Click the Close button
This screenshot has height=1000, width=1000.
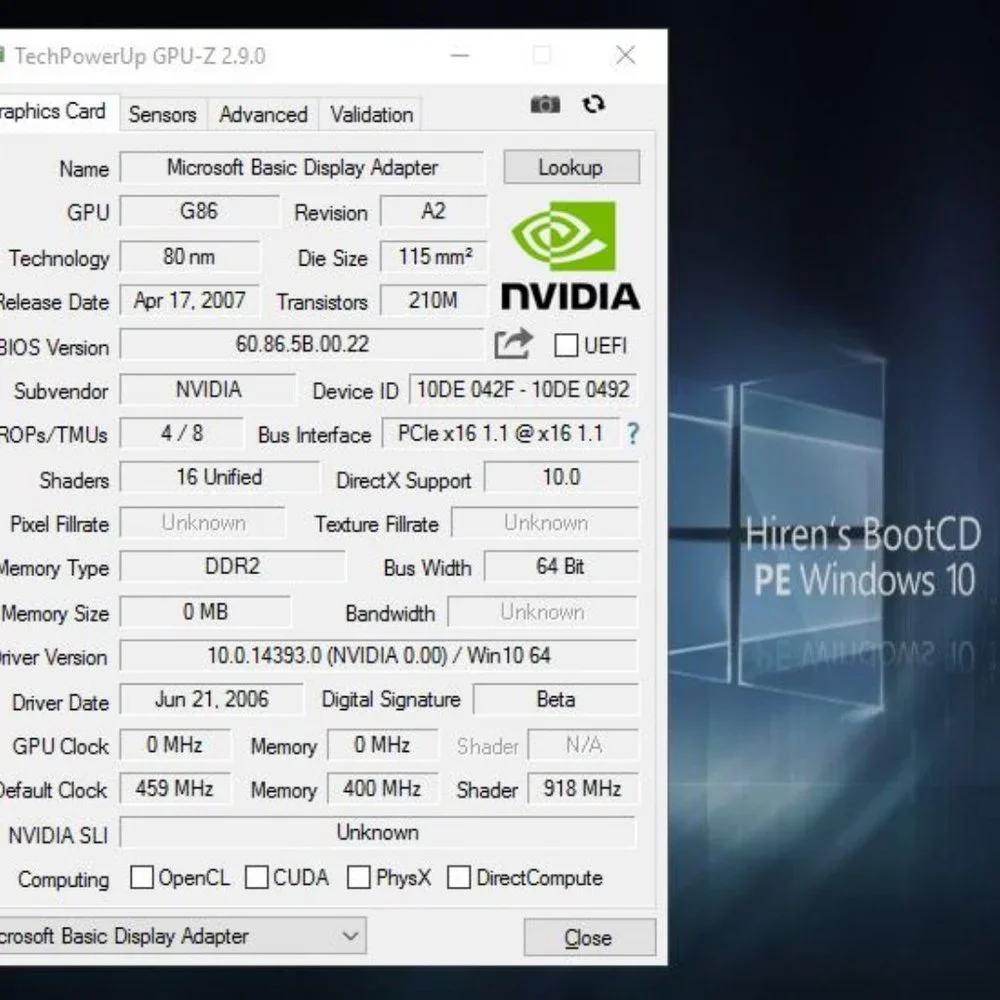[x=589, y=938]
